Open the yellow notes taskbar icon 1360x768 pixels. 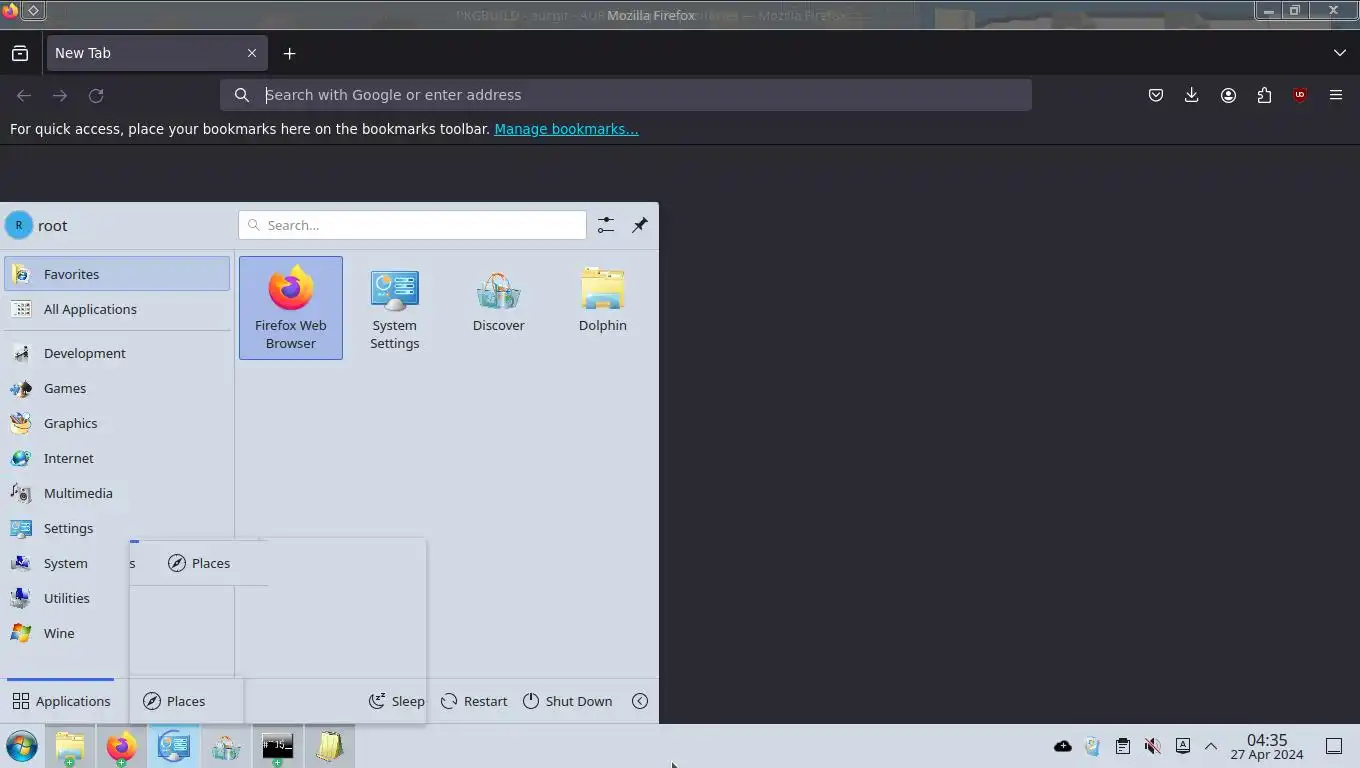329,746
